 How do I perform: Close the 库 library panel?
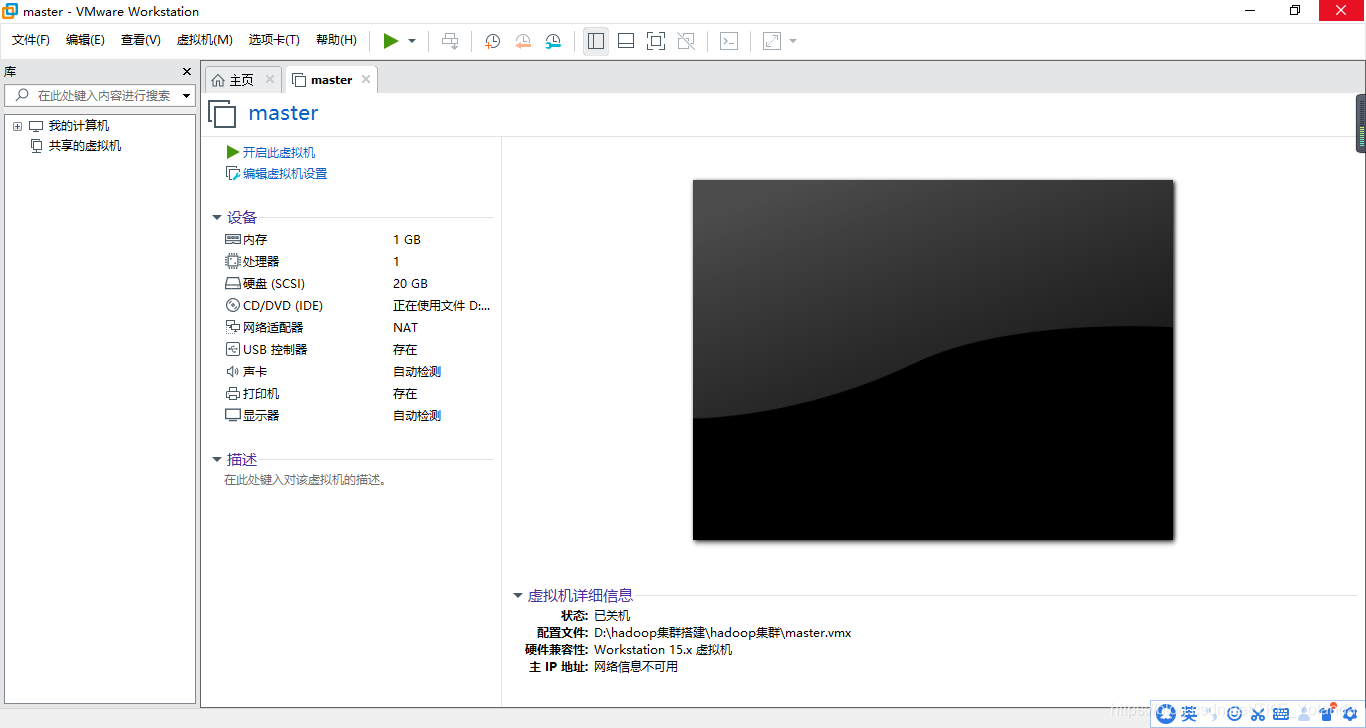coord(186,72)
